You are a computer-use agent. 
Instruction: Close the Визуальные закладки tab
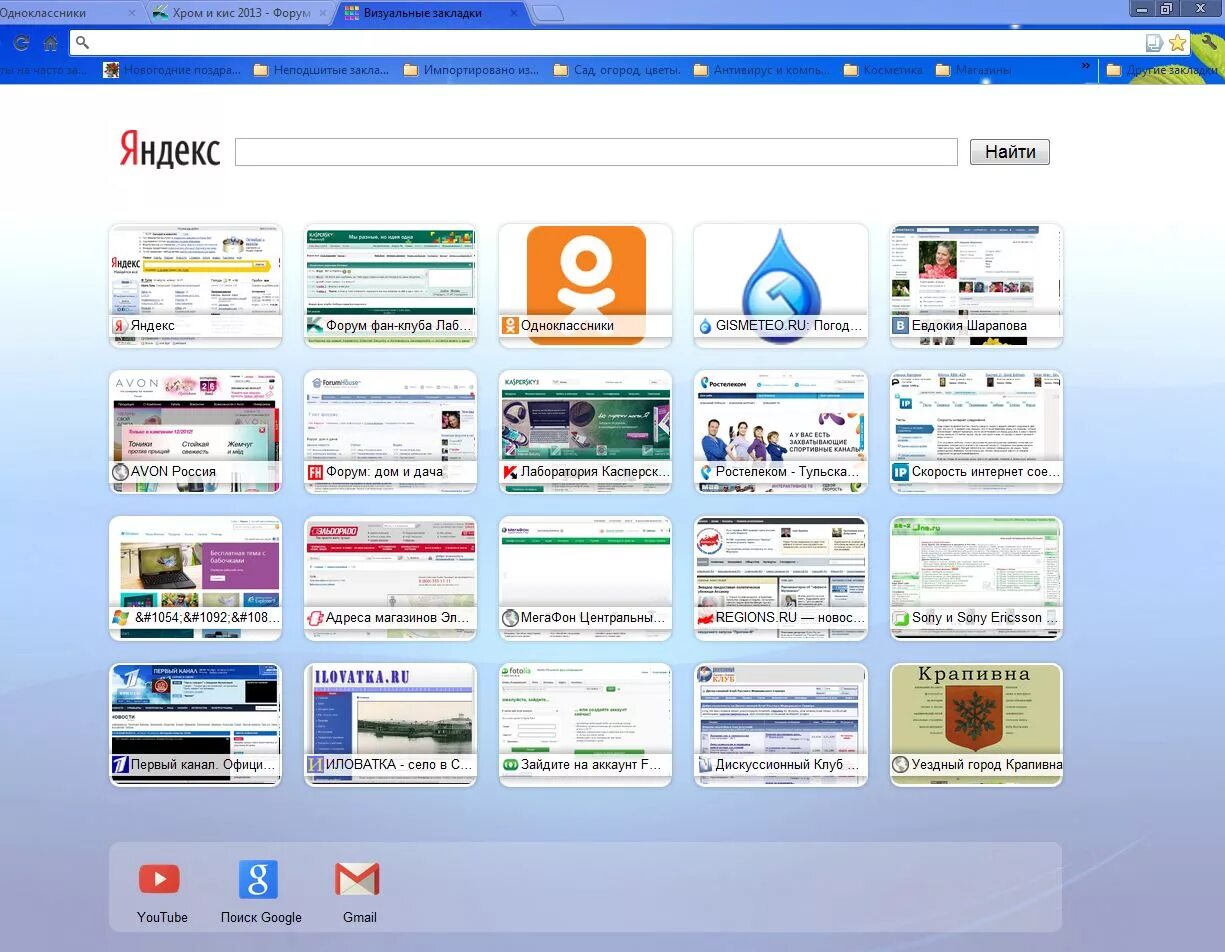(x=513, y=13)
